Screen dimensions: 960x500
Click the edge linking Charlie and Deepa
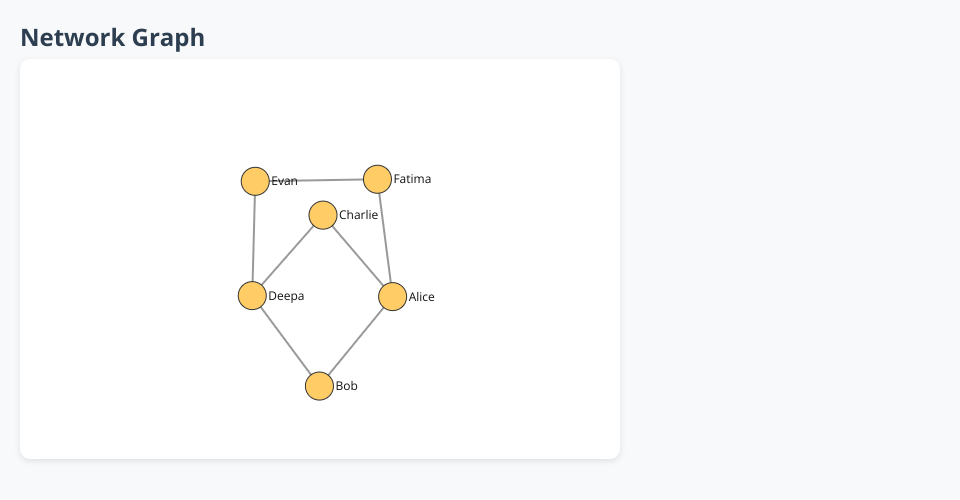click(x=287, y=255)
